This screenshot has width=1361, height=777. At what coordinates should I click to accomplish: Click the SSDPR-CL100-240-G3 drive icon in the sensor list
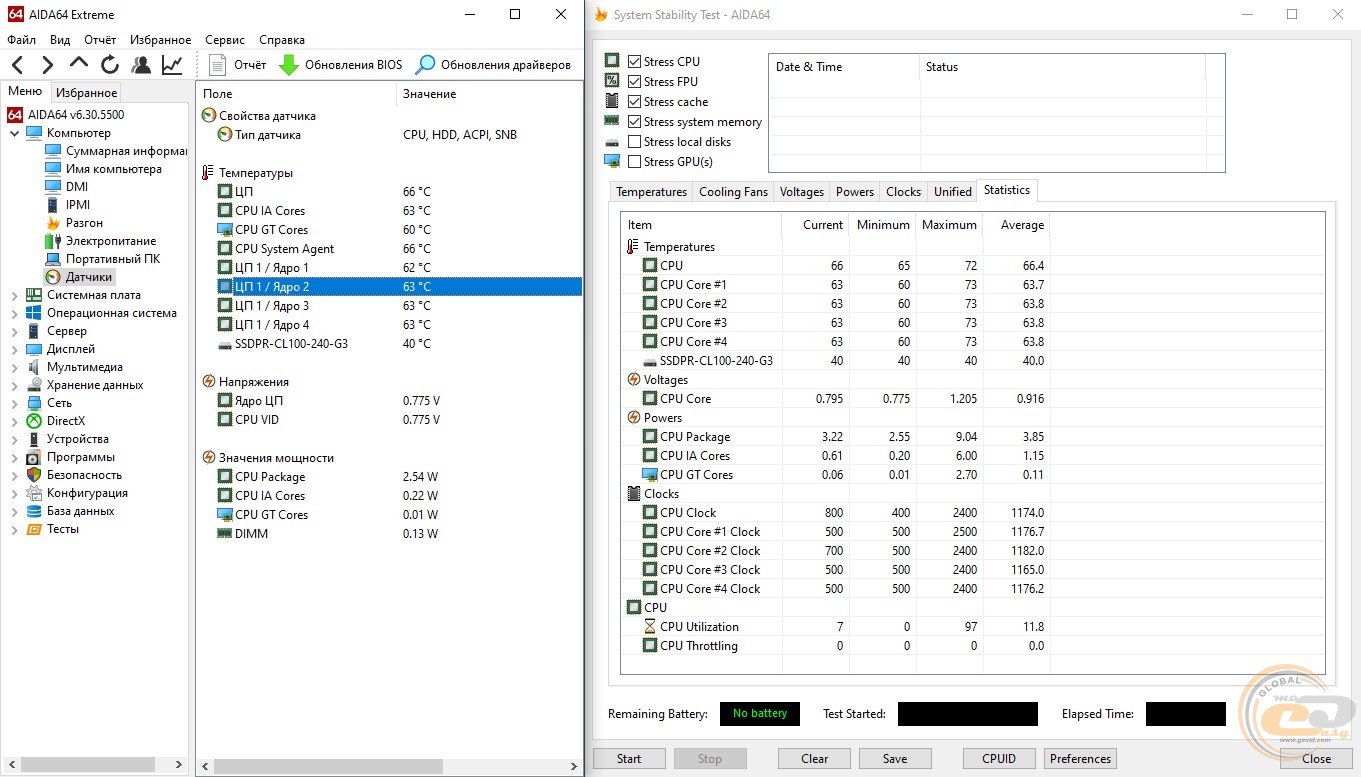[x=225, y=344]
